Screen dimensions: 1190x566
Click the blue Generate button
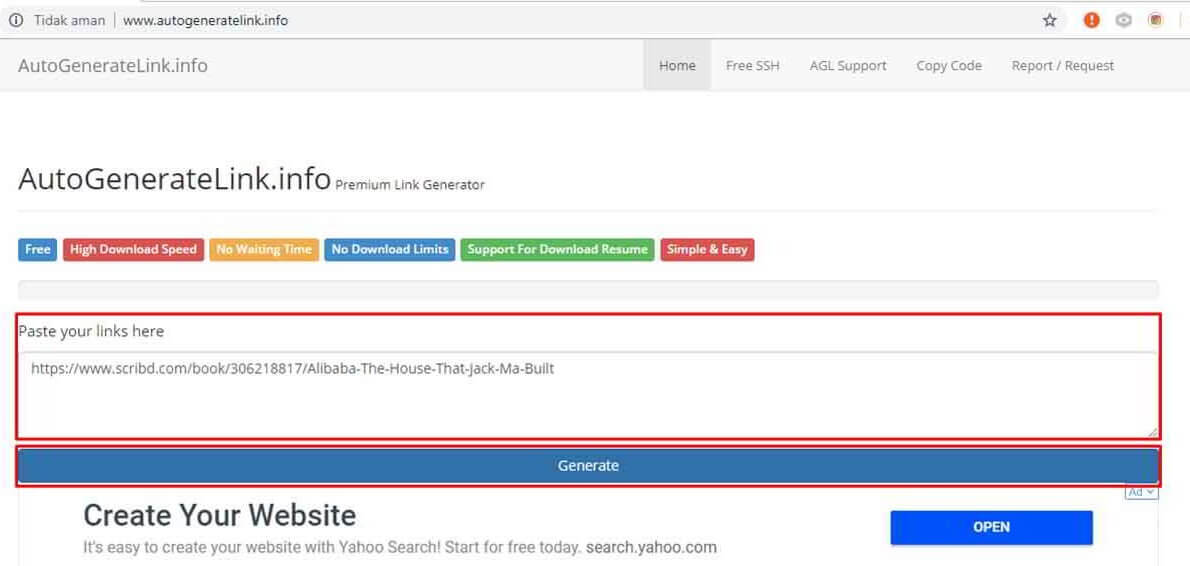click(x=588, y=466)
